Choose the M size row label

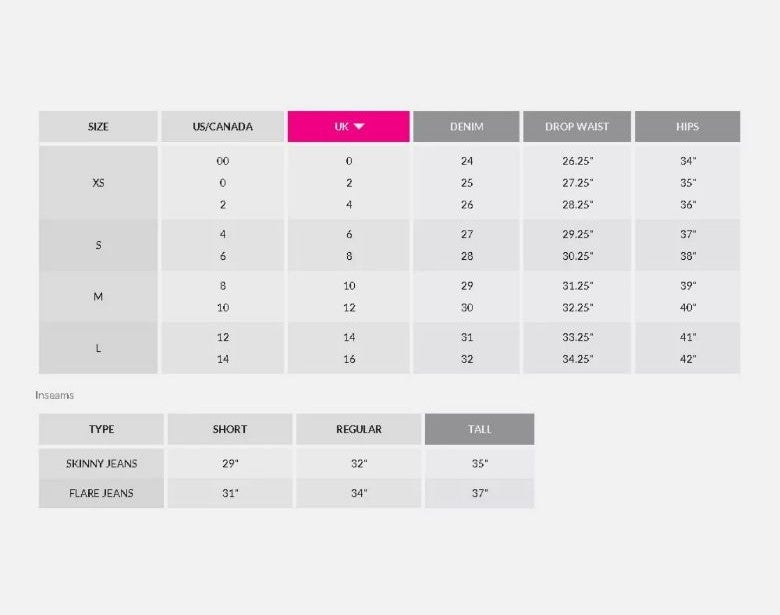tap(98, 297)
